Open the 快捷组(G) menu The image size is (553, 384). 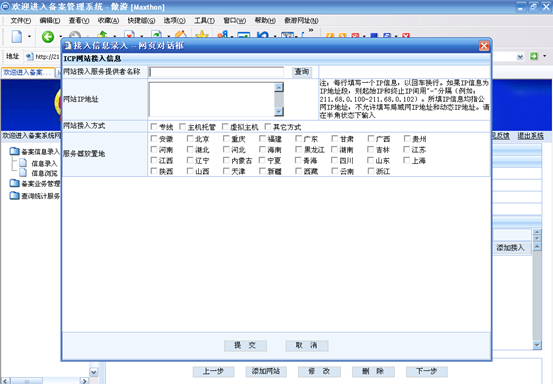(x=141, y=20)
